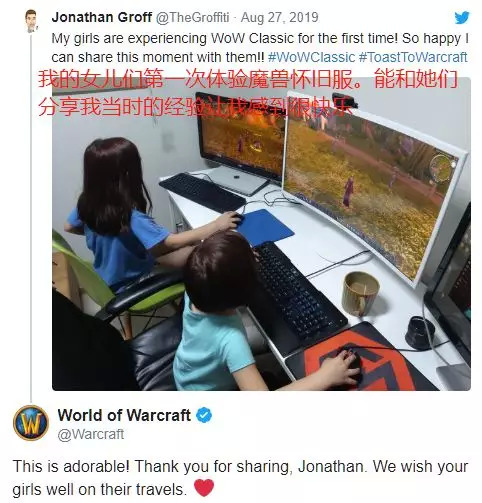The image size is (482, 503).
Task: Click the cup on the desk in photo
Action: [x=361, y=293]
